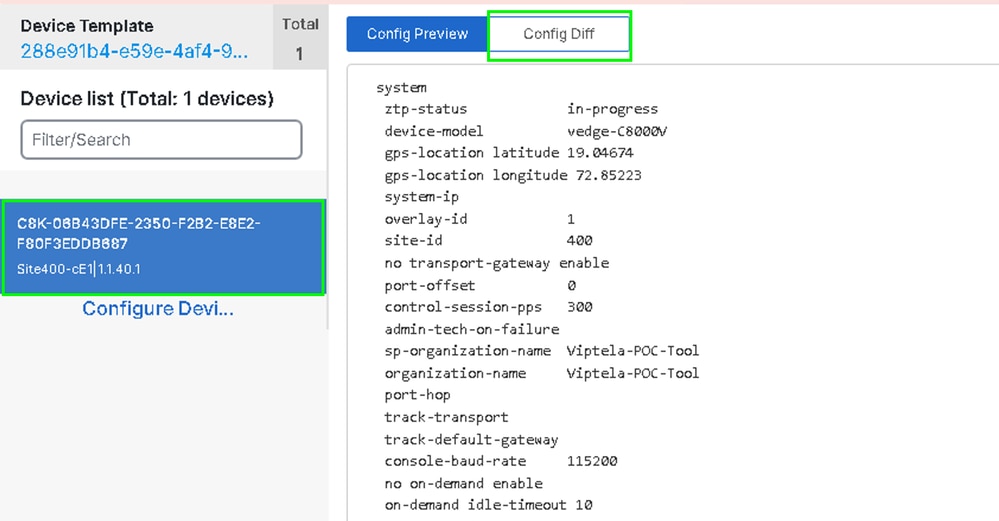Open device template link 288e91b4-e59e-4af4-9...
The image size is (999, 521).
point(134,52)
